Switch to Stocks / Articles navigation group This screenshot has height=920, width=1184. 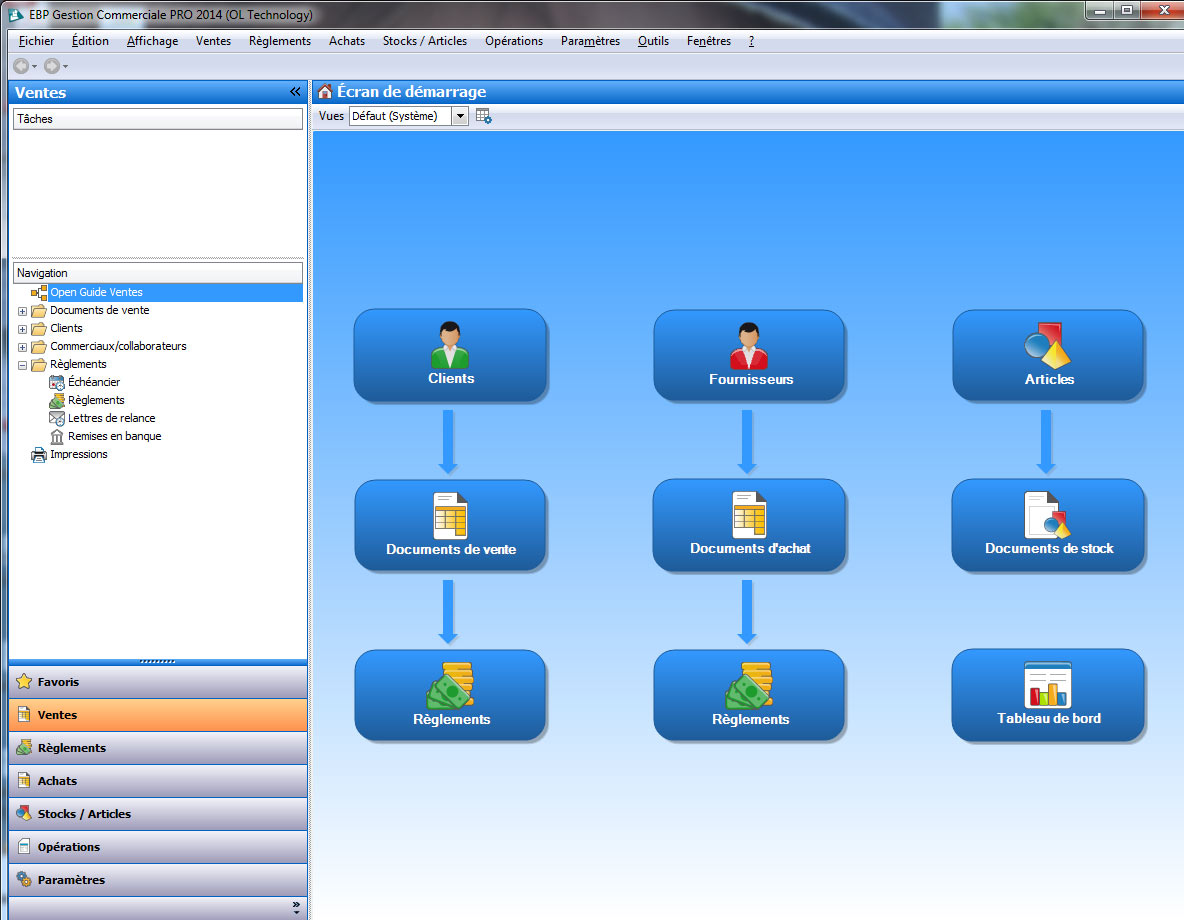click(x=158, y=814)
